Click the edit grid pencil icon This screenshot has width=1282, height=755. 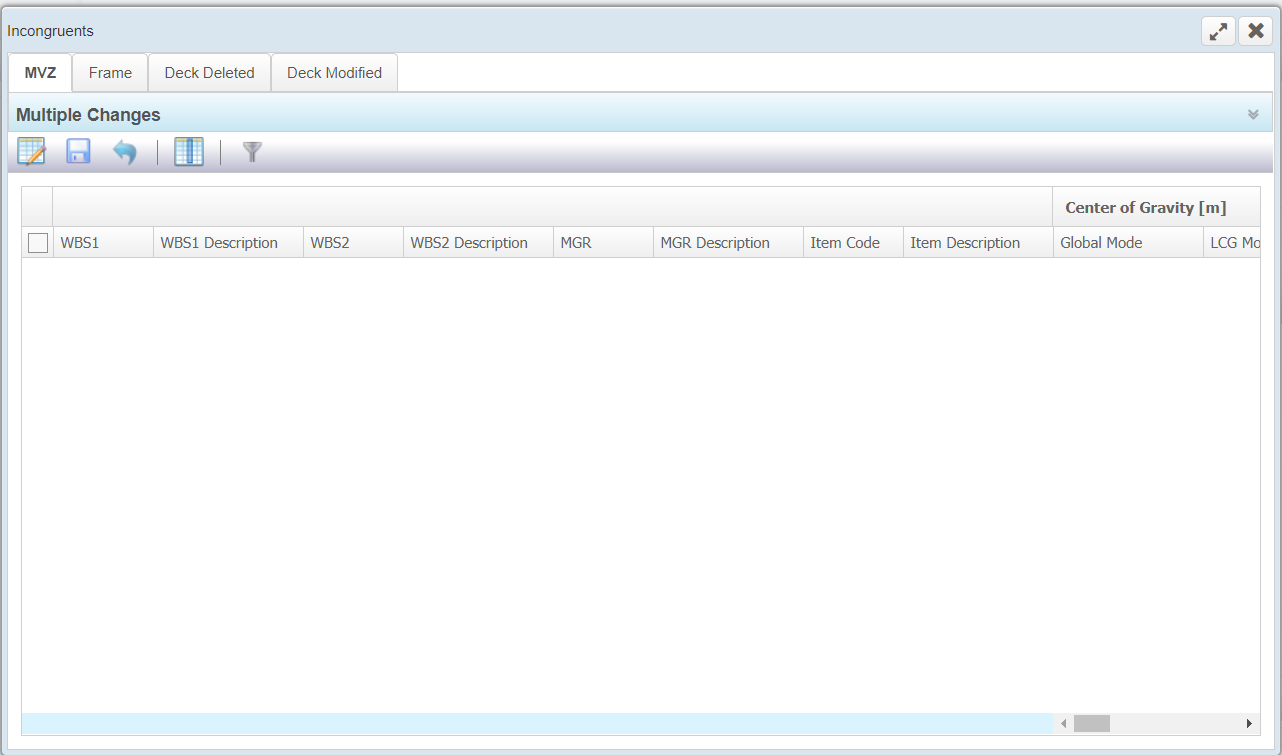pyautogui.click(x=32, y=152)
